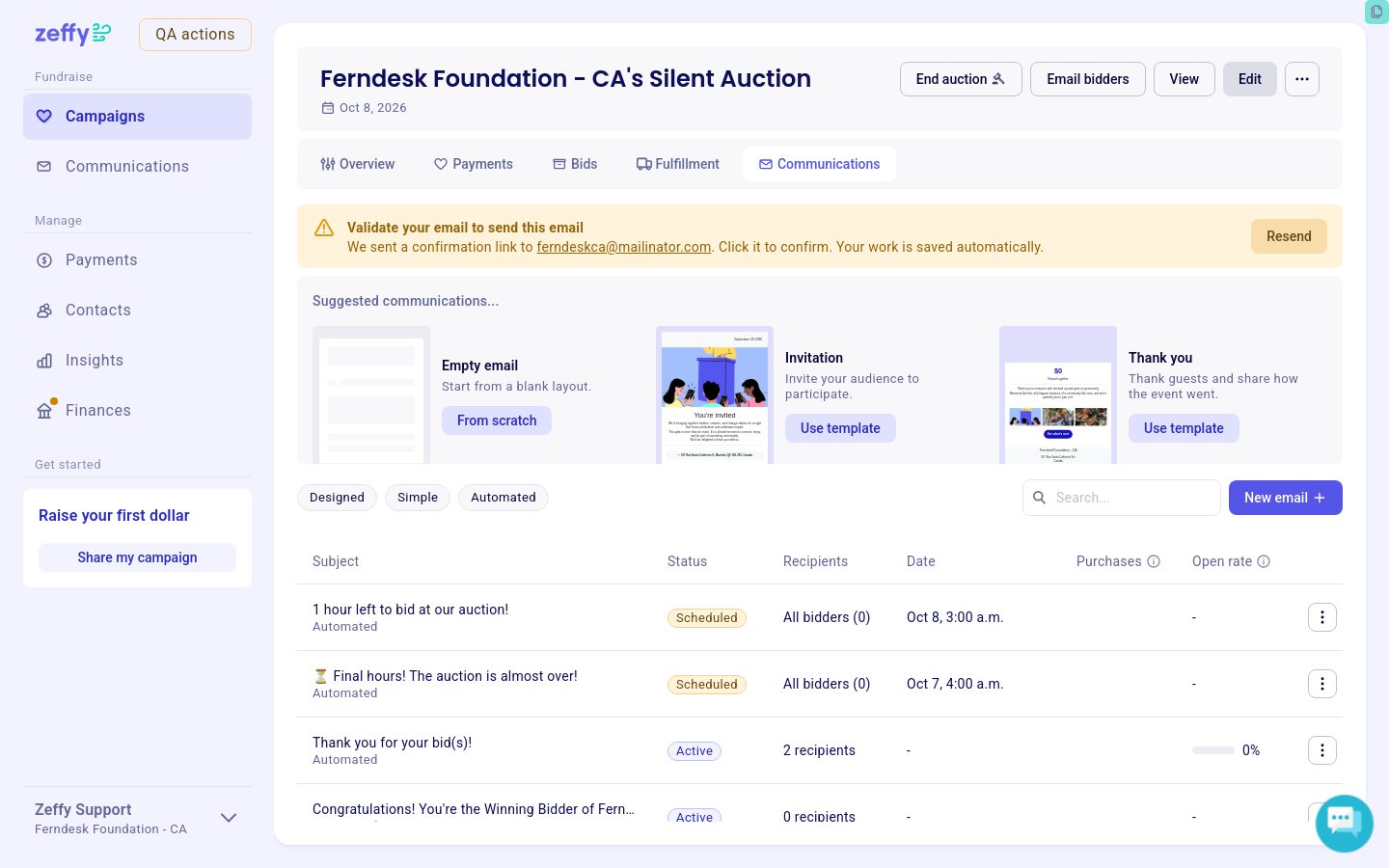Click the email search field

(1122, 498)
